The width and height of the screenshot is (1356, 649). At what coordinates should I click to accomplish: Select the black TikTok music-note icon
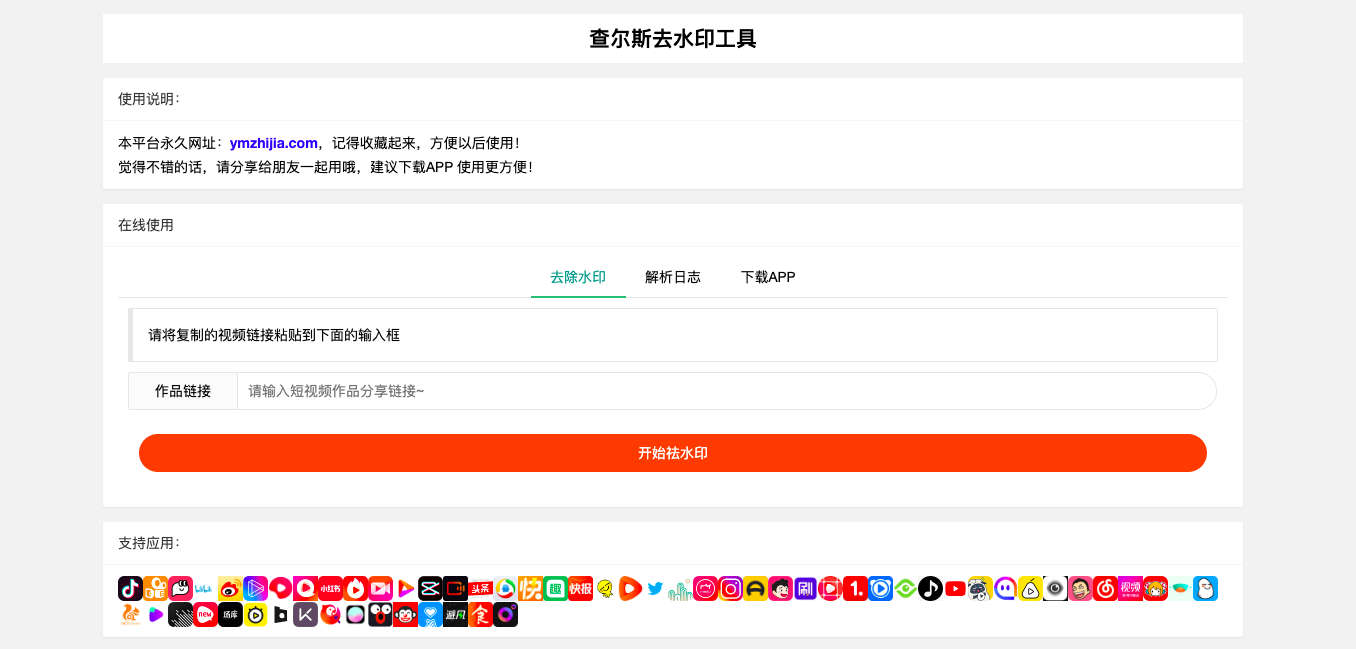tap(930, 589)
